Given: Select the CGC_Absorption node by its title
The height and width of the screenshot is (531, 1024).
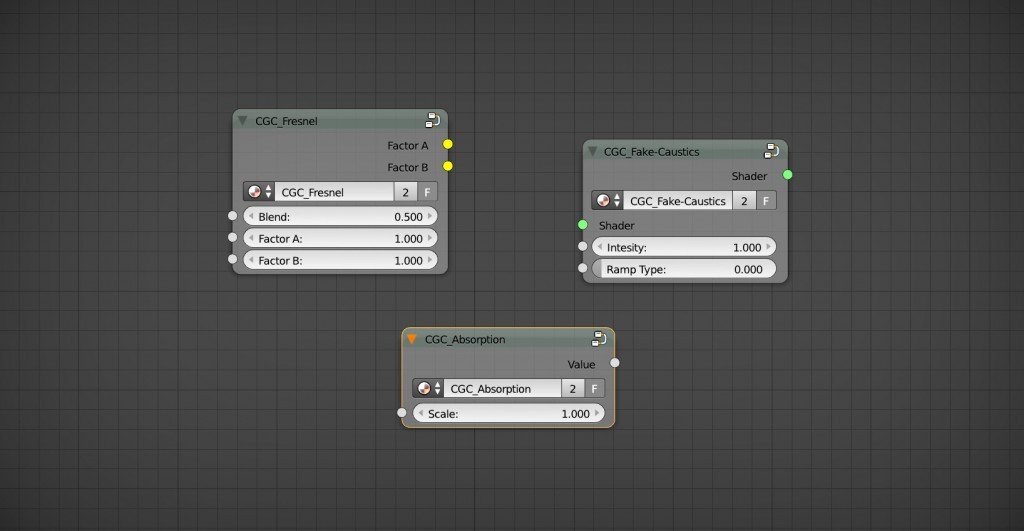Looking at the screenshot, I should point(465,339).
